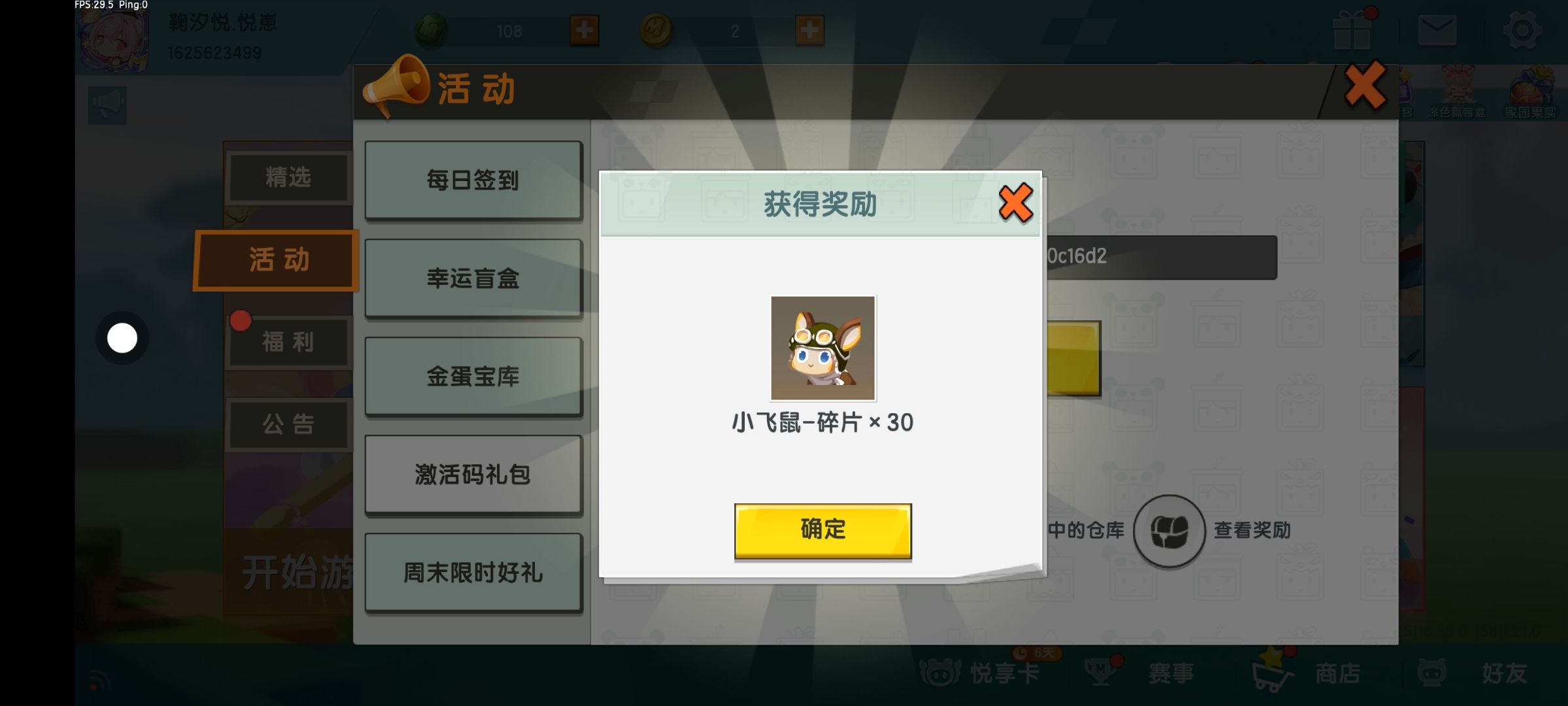
Task: Open the 商店 shop cart icon
Action: tap(1273, 672)
